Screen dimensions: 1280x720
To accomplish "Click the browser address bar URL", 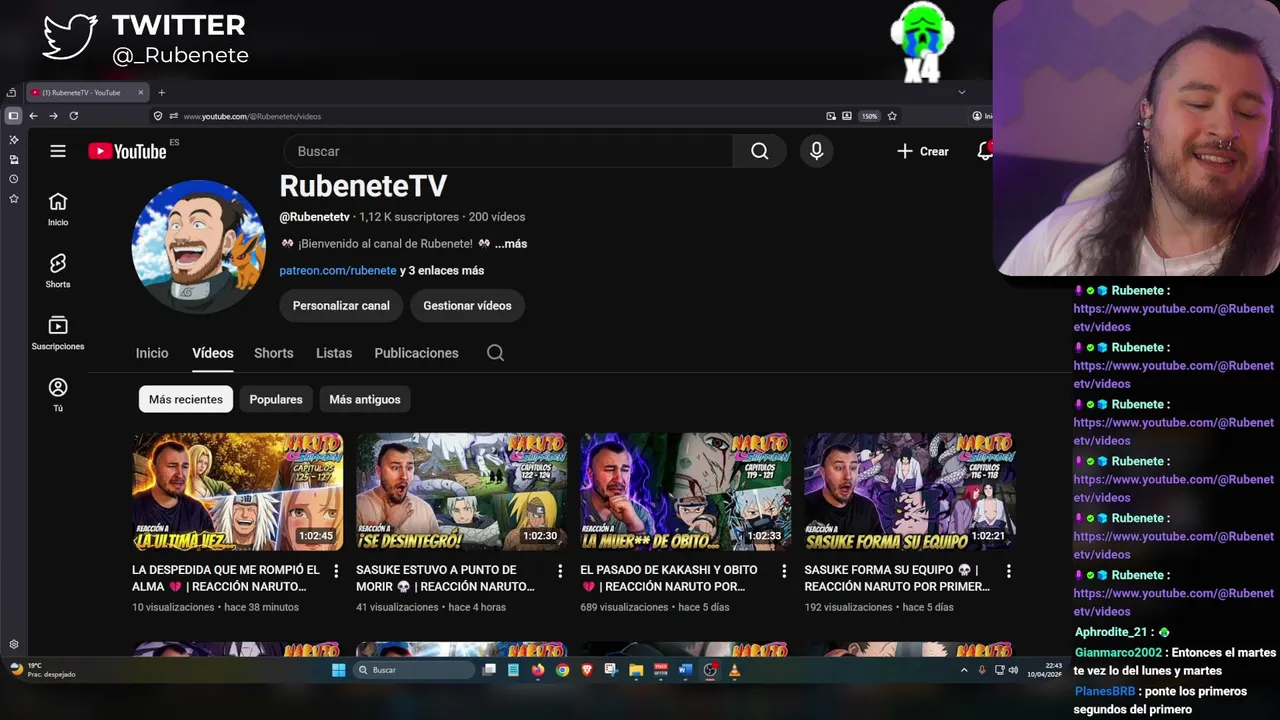I will click(252, 116).
